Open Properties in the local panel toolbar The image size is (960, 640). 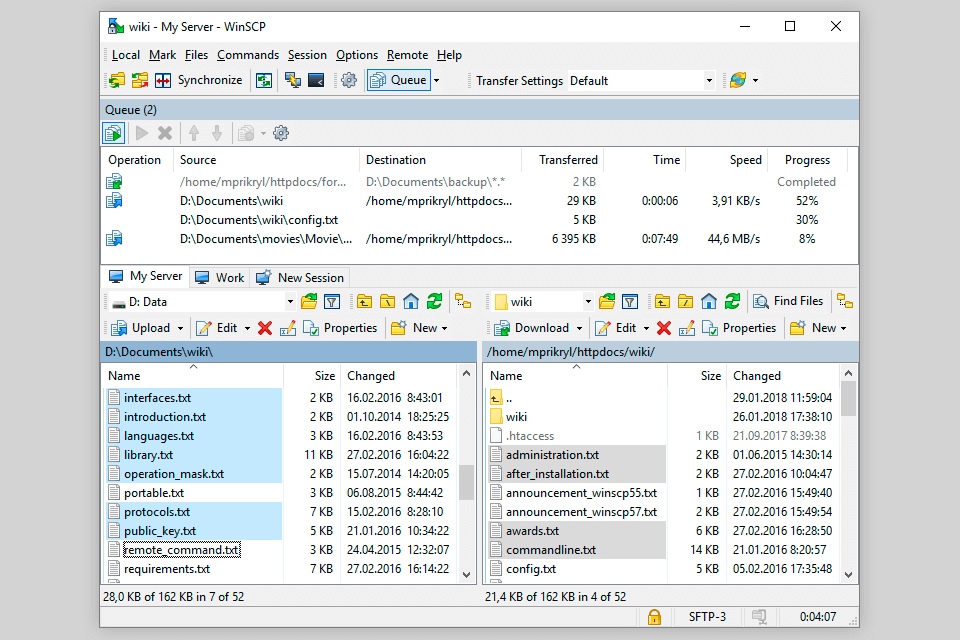[x=340, y=328]
